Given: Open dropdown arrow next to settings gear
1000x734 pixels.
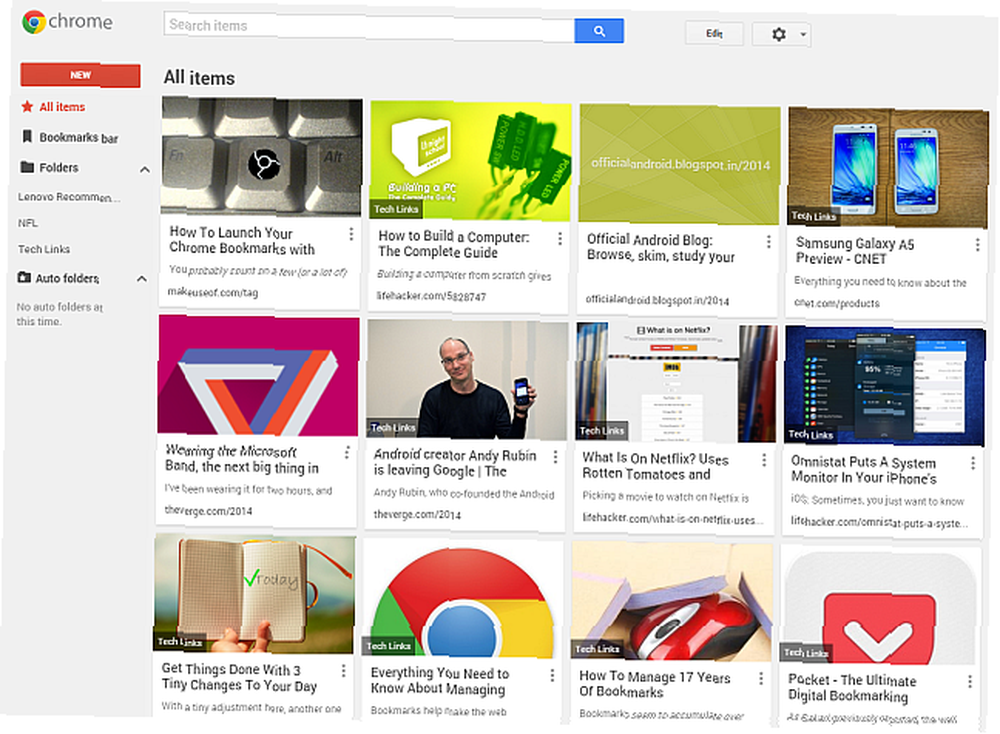Looking at the screenshot, I should tap(803, 34).
